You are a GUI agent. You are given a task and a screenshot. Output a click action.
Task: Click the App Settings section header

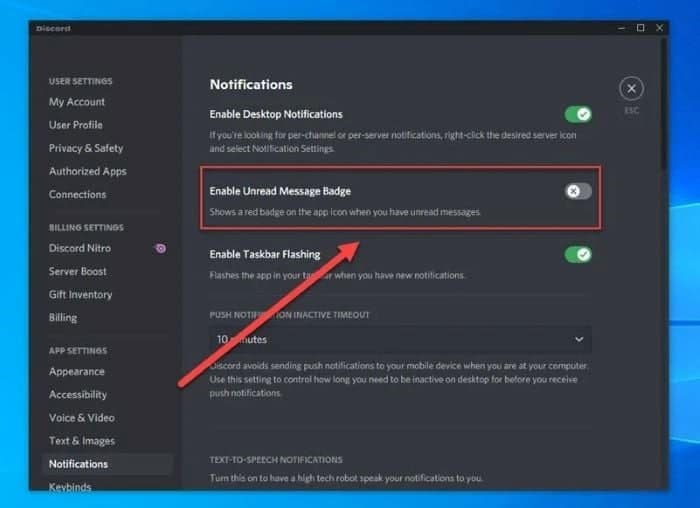[78, 351]
